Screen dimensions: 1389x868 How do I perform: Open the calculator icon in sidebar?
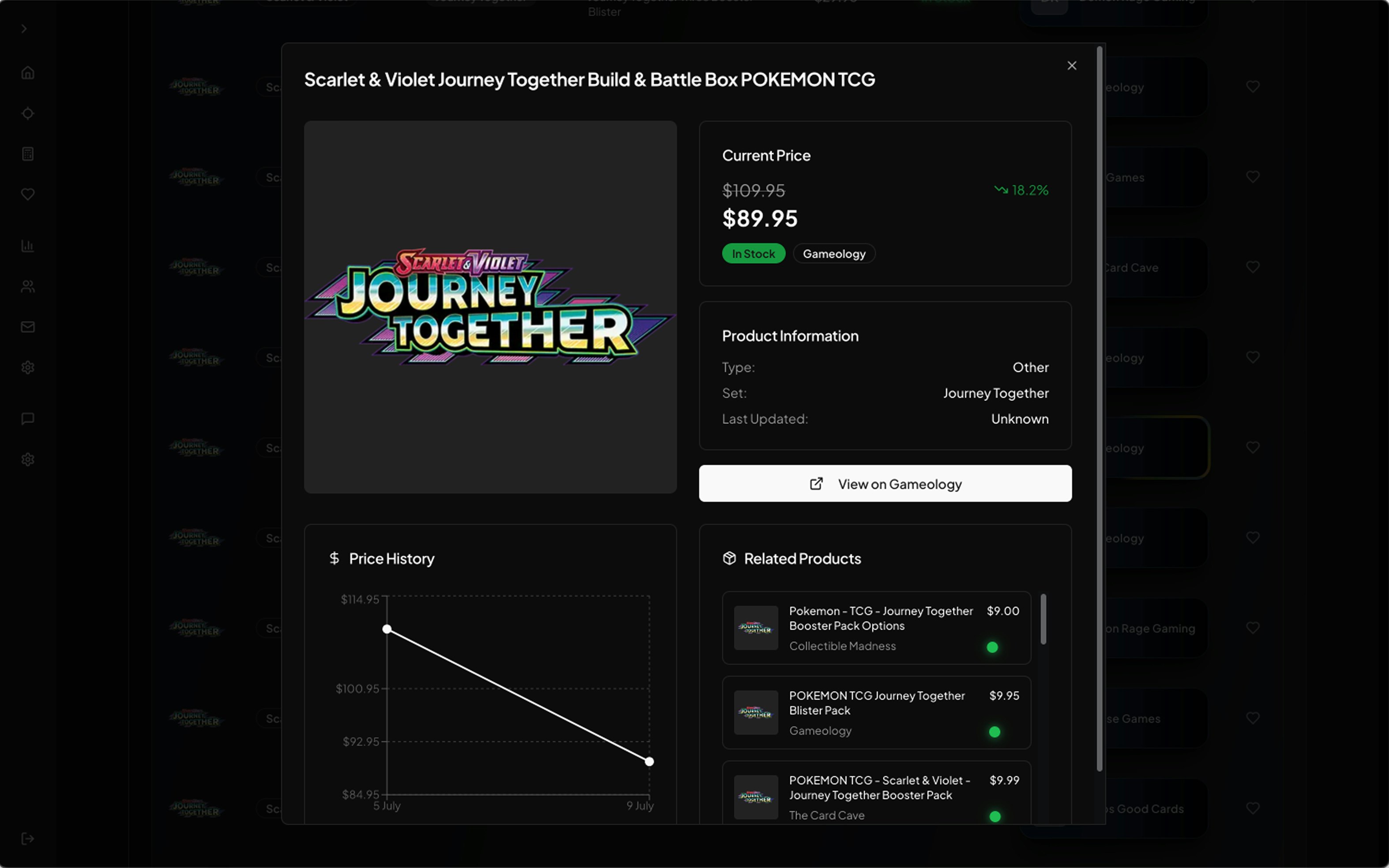[27, 154]
